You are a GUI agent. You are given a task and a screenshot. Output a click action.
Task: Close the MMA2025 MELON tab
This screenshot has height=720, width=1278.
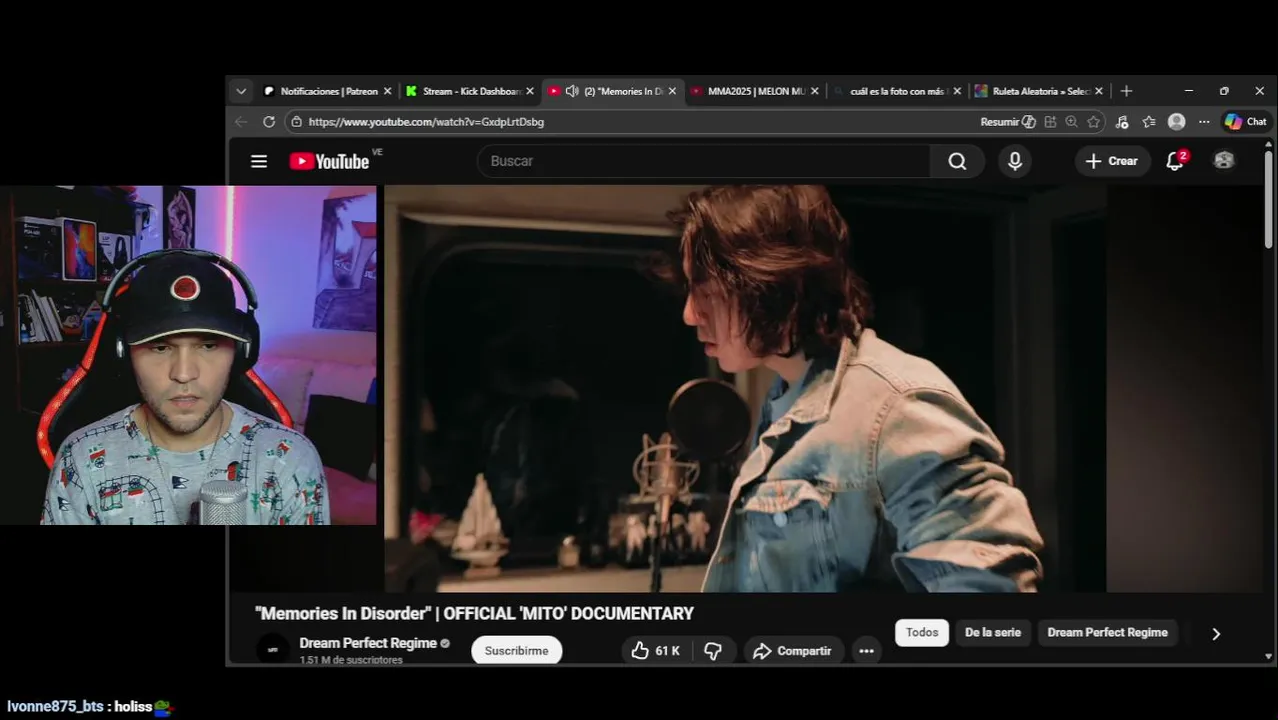814,91
